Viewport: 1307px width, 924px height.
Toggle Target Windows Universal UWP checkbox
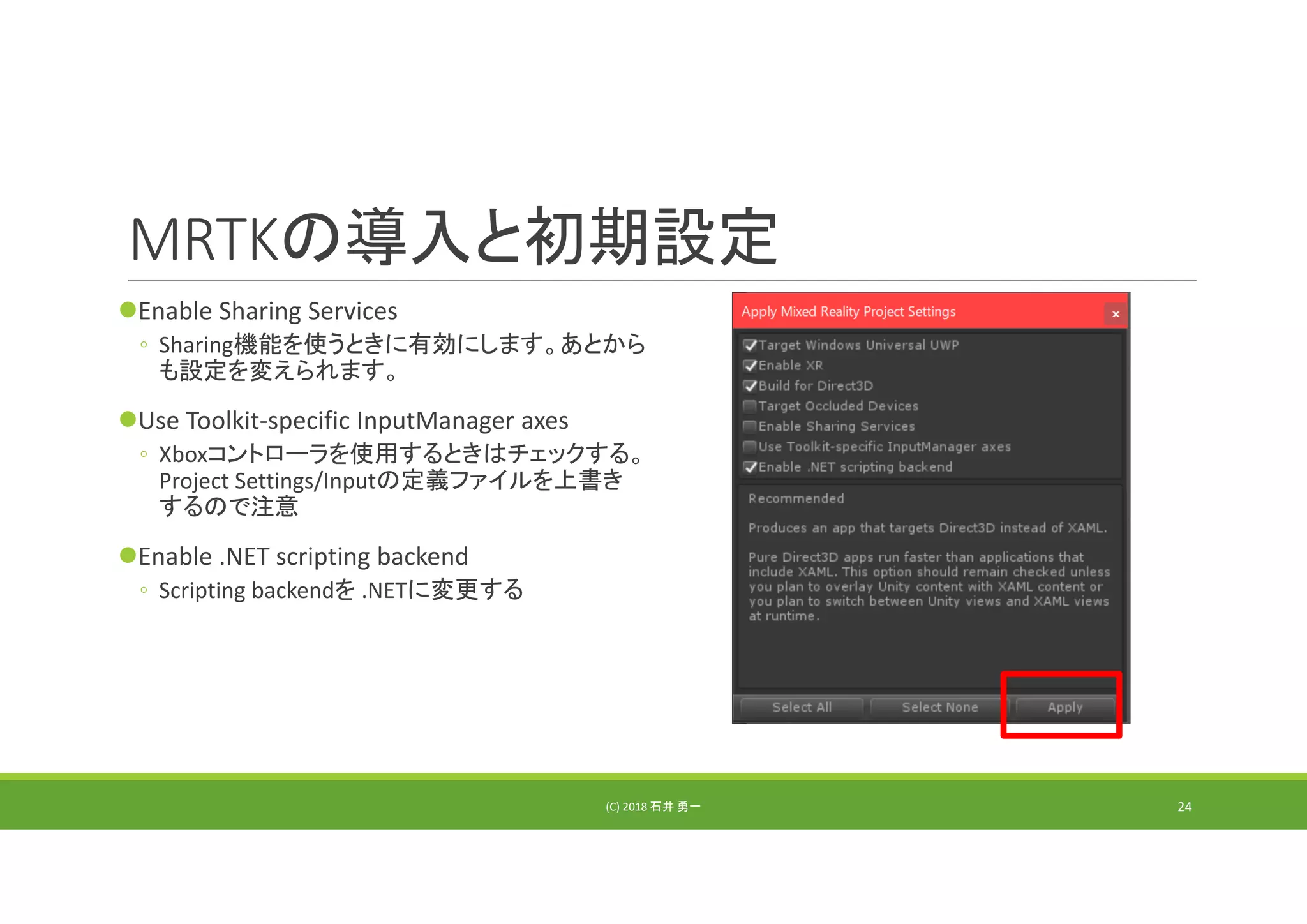750,345
